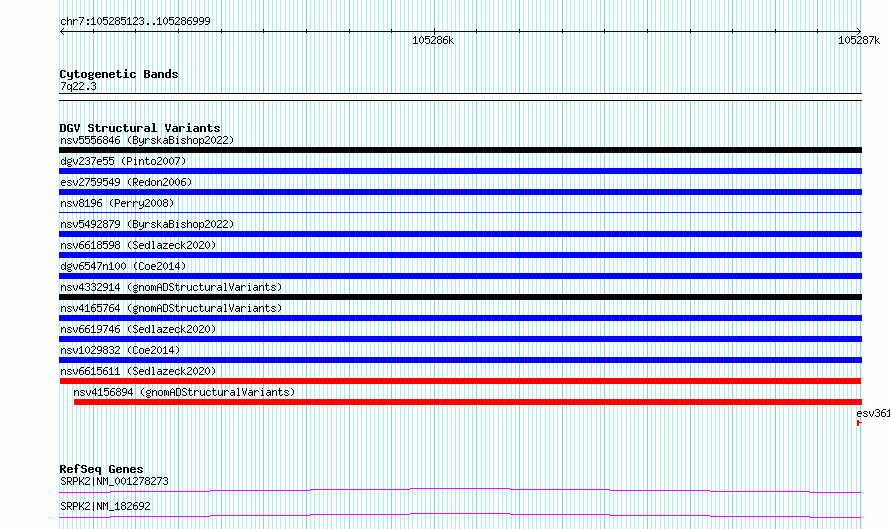Screen dimensions: 890x529
Task: Click the right arrowhead of the ruler
Action: pos(859,31)
